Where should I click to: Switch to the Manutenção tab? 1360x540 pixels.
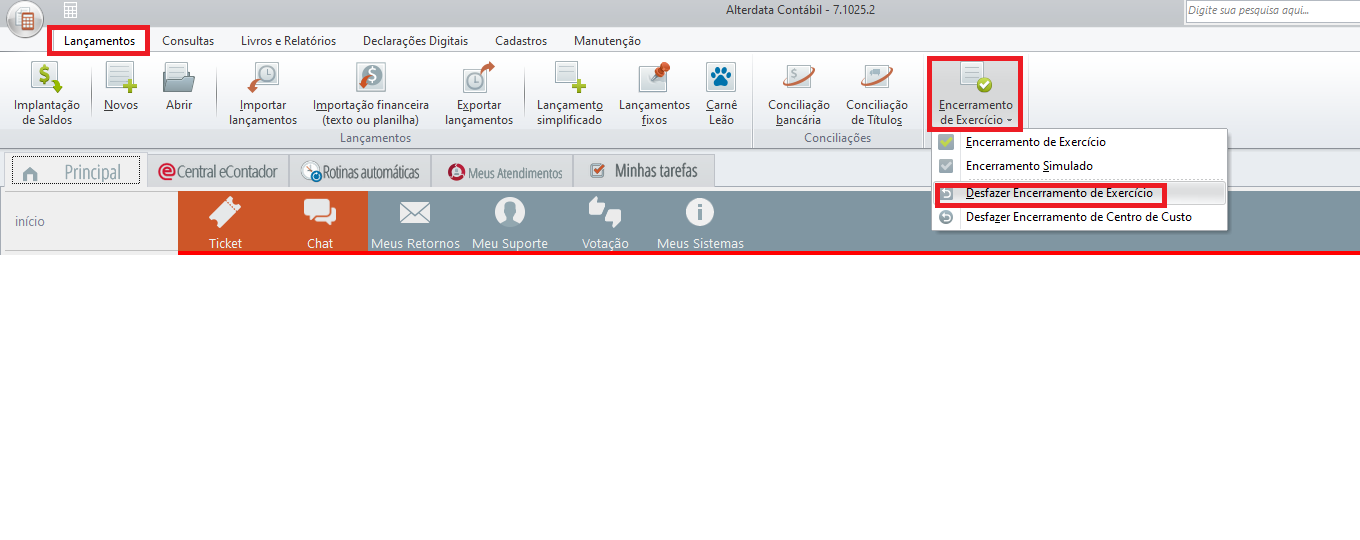click(607, 41)
